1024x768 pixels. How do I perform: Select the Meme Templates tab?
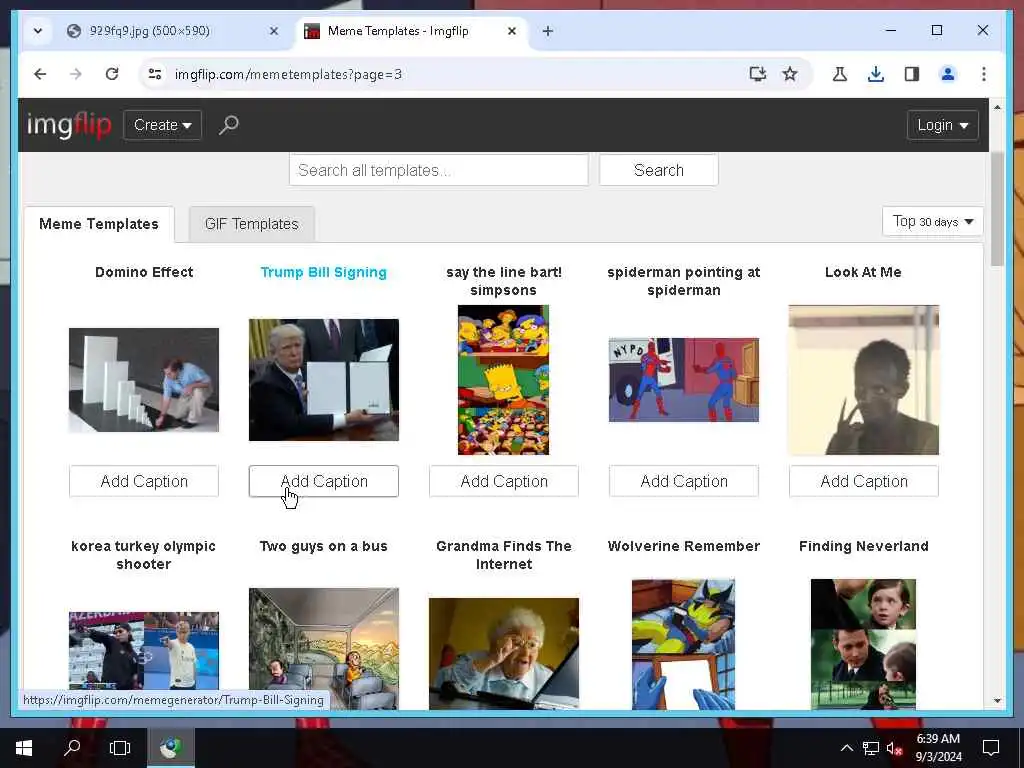(x=99, y=224)
